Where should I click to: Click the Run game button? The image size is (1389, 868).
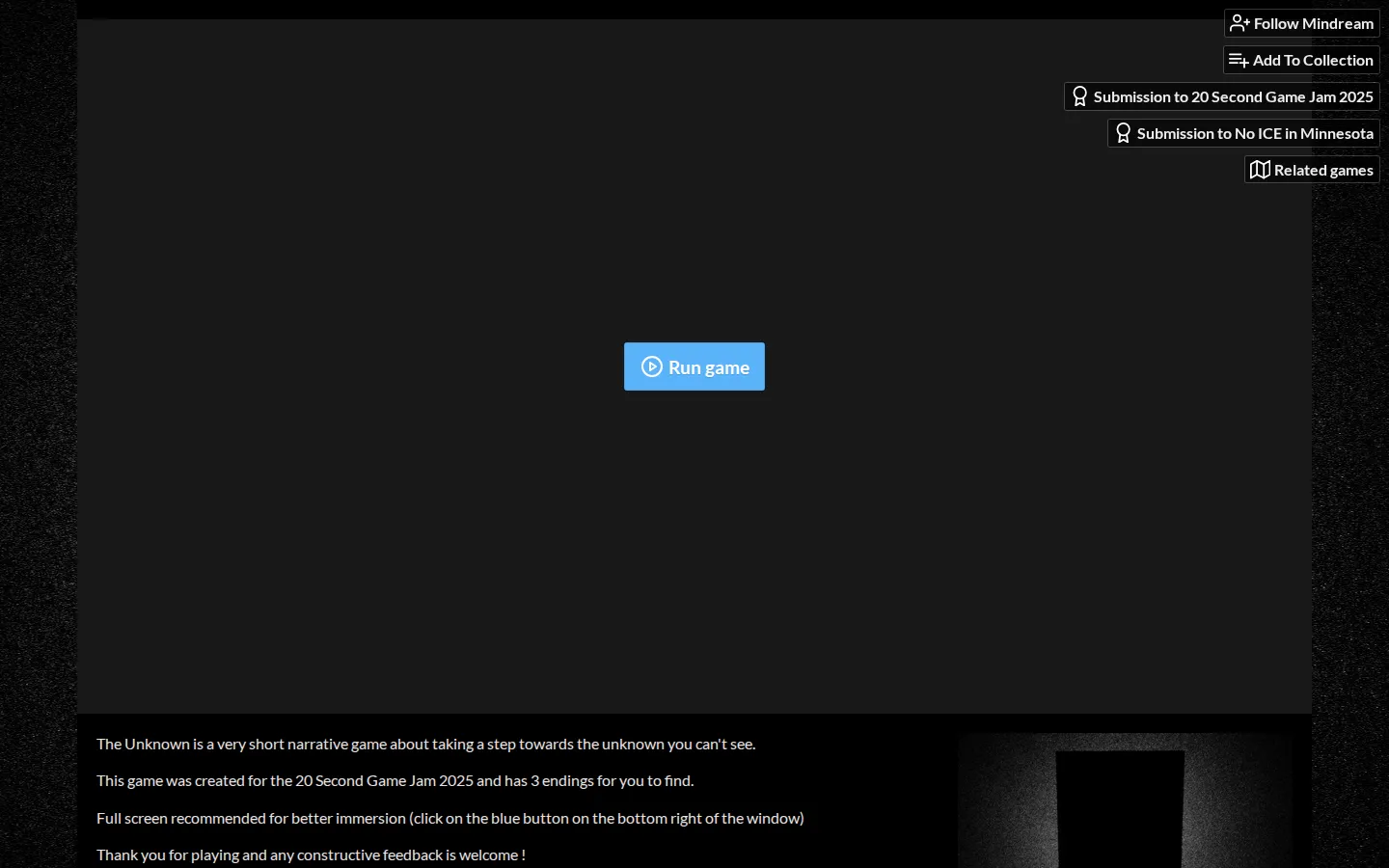pos(694,366)
